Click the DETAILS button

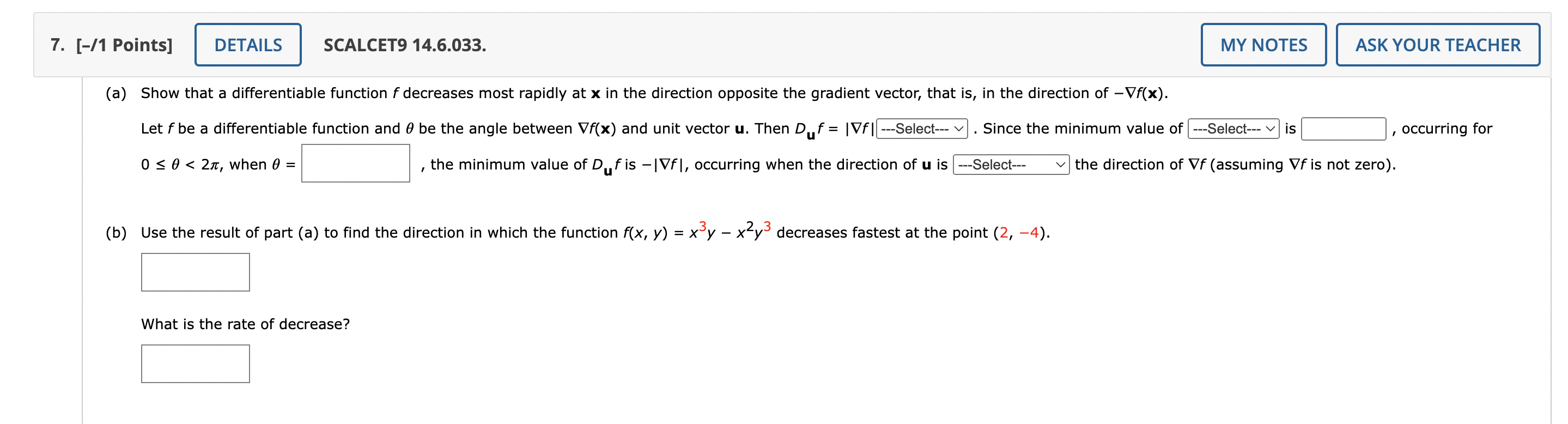click(248, 45)
